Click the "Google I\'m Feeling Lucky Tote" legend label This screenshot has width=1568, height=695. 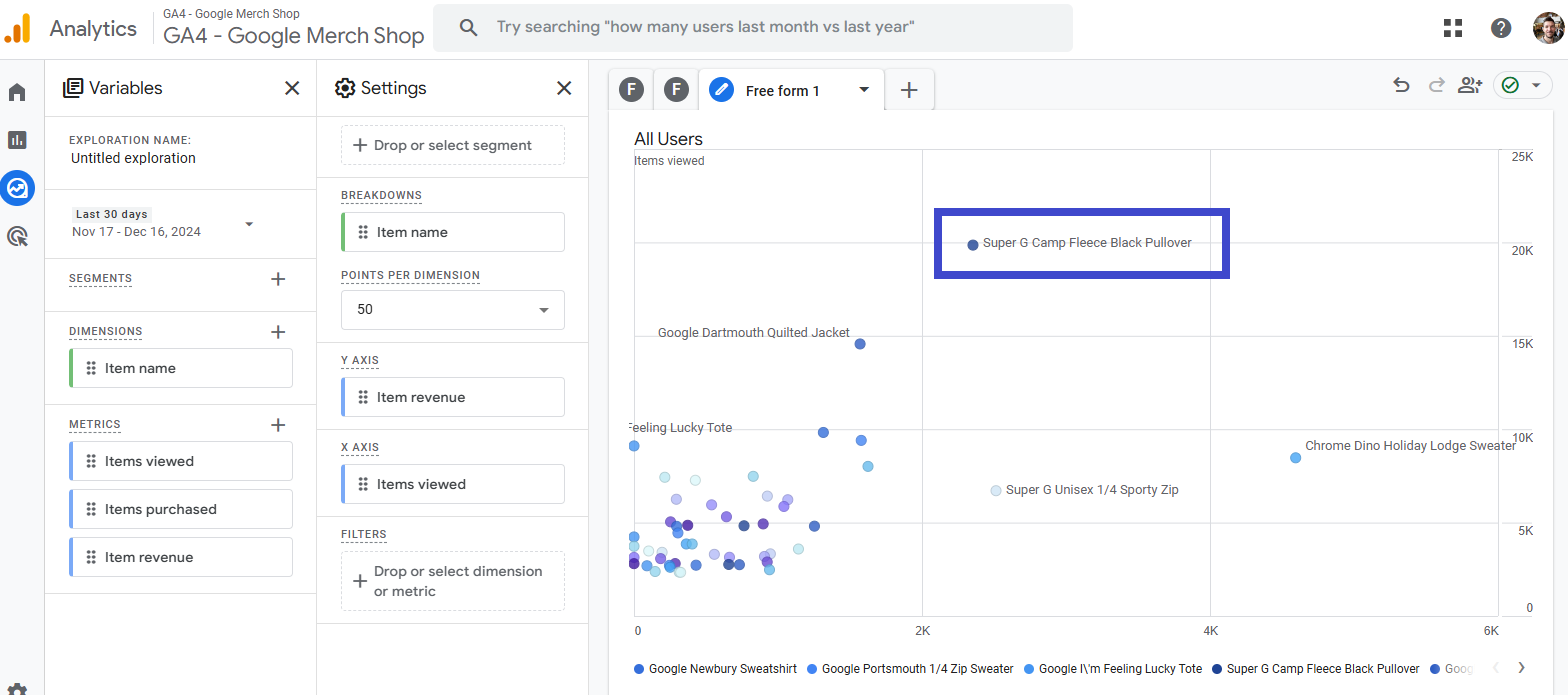click(1120, 669)
